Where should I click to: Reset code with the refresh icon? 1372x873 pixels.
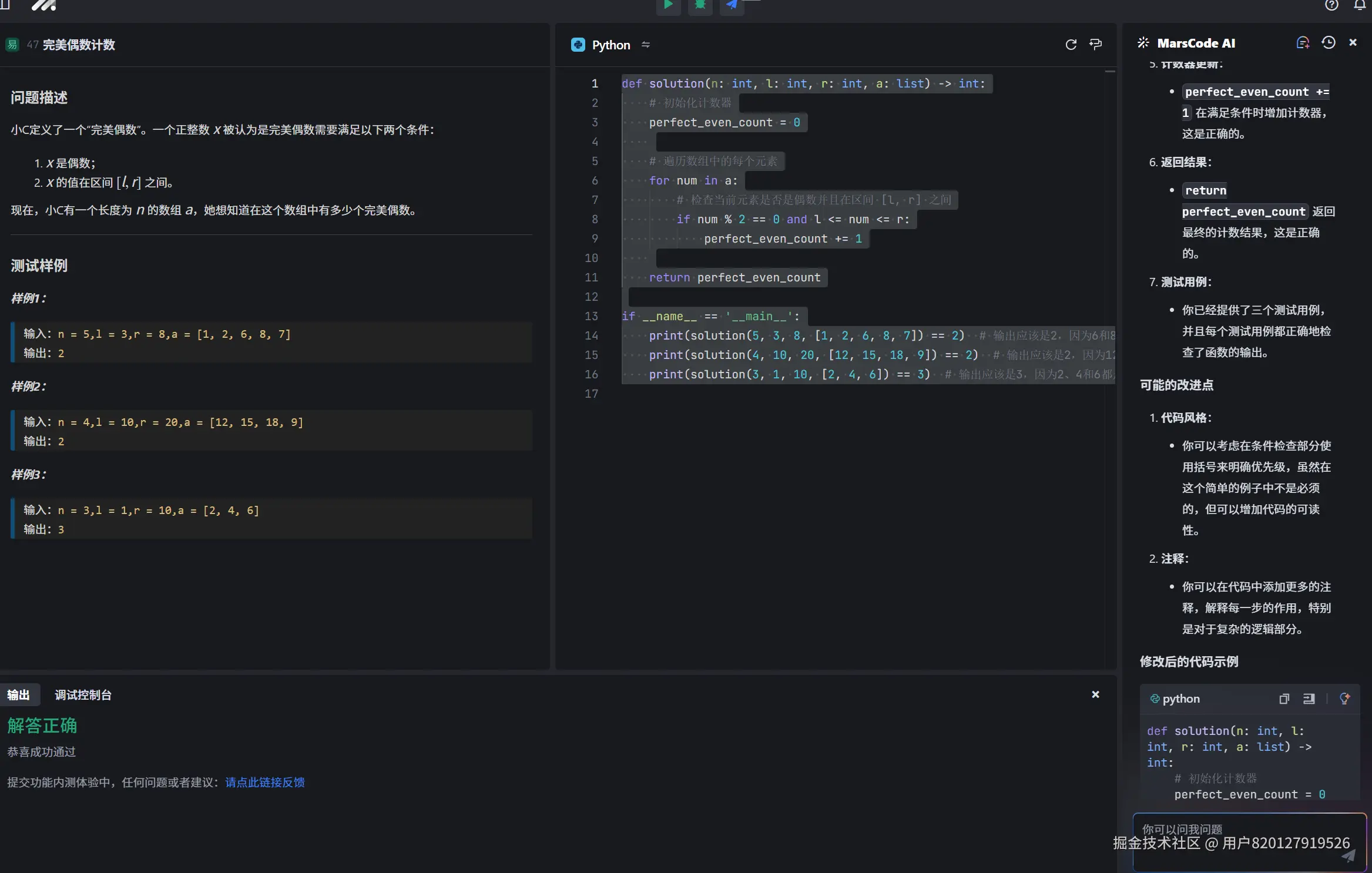click(x=1071, y=45)
